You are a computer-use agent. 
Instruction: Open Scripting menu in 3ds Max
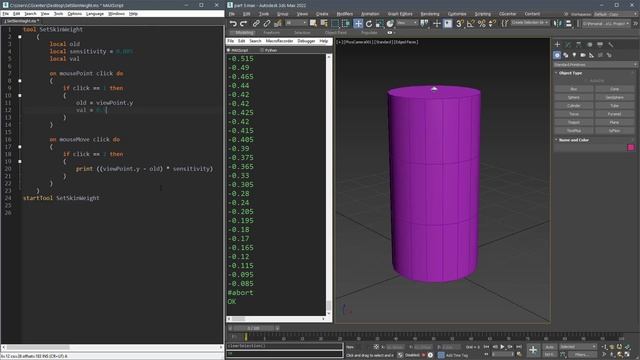pyautogui.click(x=482, y=14)
